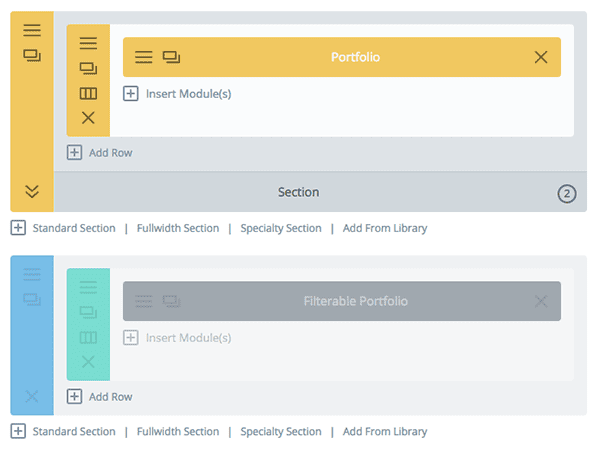This screenshot has width=600, height=450.
Task: Click Add From Library below top section
Action: click(x=384, y=228)
